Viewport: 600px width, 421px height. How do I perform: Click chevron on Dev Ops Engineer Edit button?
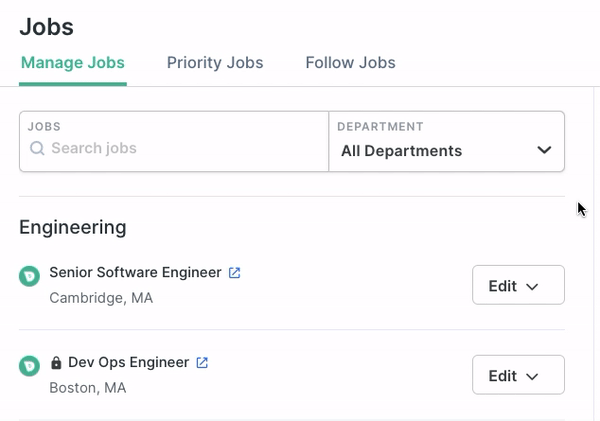532,377
